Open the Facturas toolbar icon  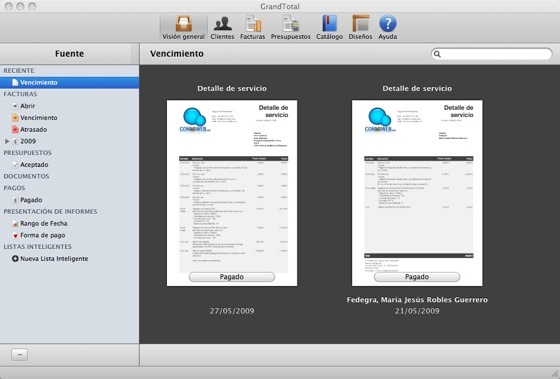click(252, 27)
